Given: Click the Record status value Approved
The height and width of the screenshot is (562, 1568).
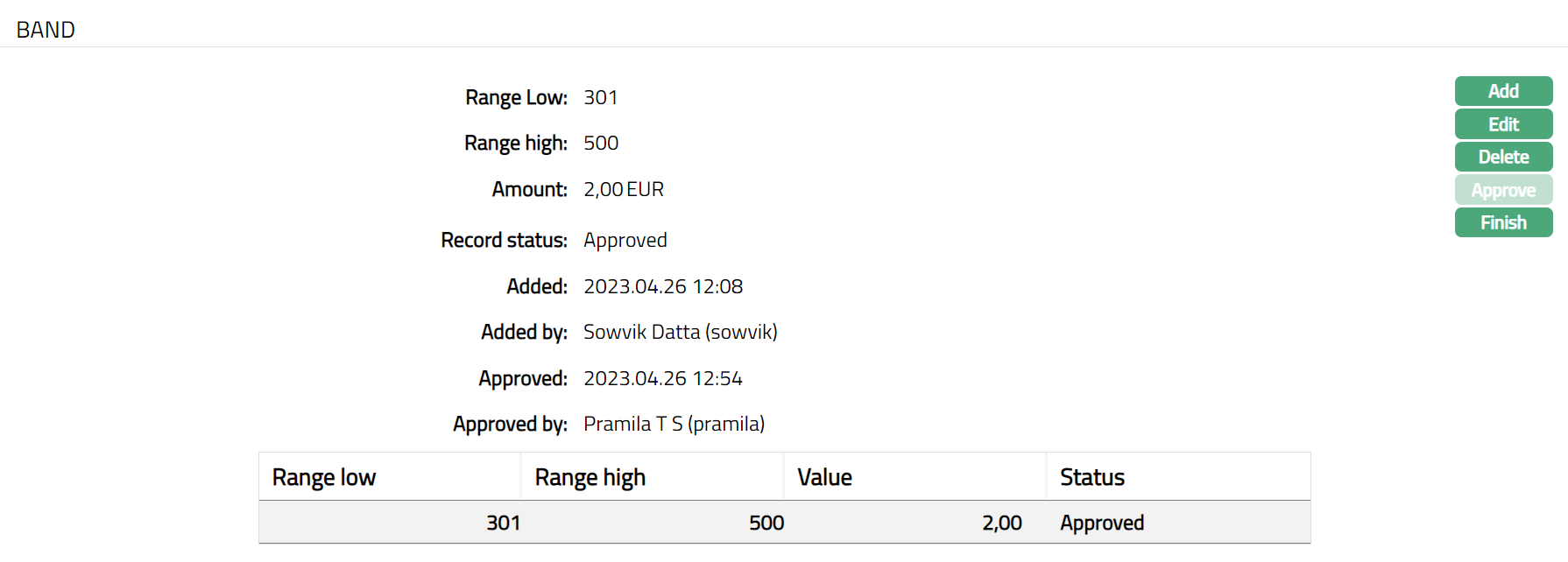Looking at the screenshot, I should click(625, 240).
